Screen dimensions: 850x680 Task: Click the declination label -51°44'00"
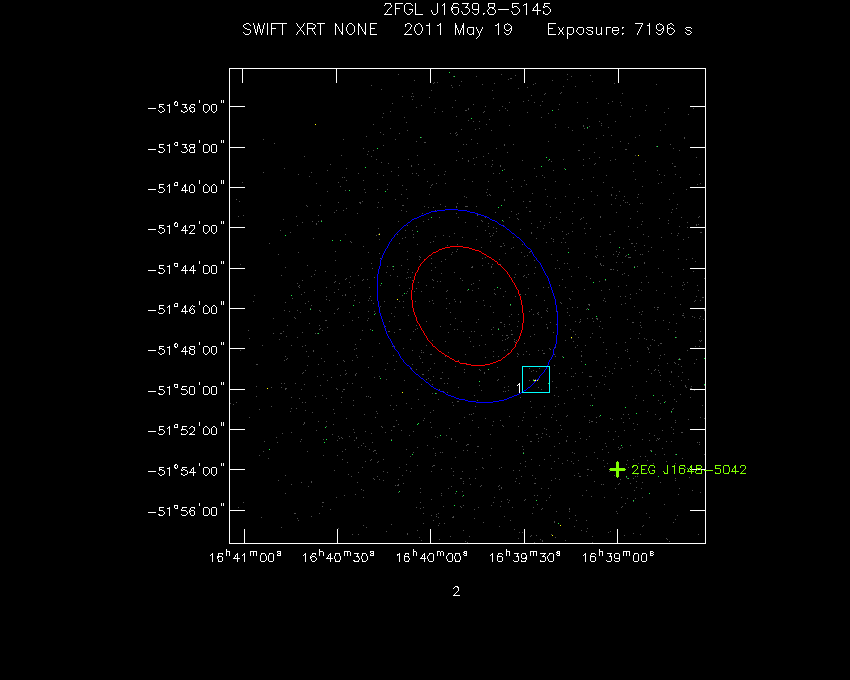[x=186, y=269]
